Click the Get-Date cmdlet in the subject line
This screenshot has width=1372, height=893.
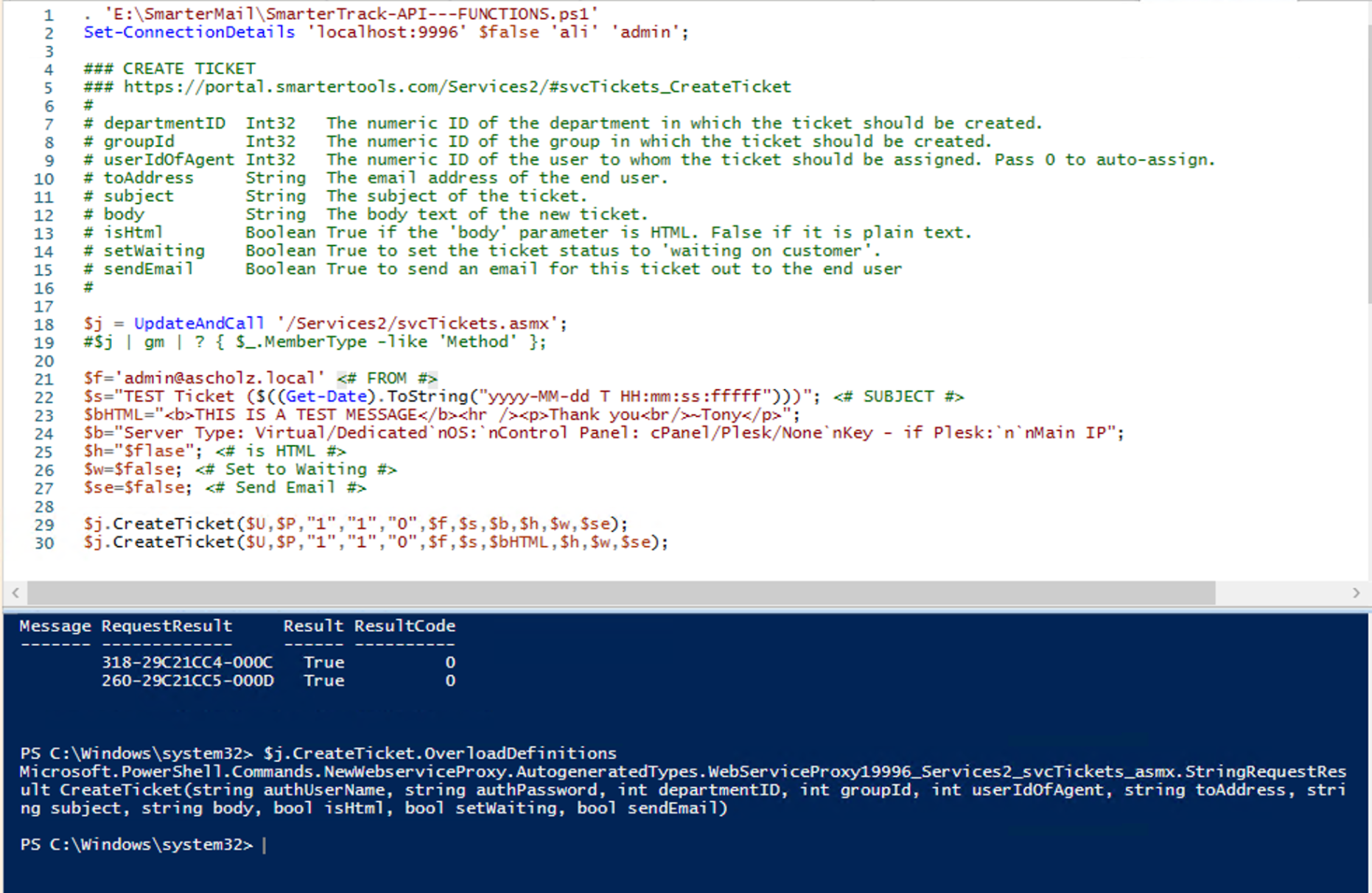pyautogui.click(x=326, y=396)
